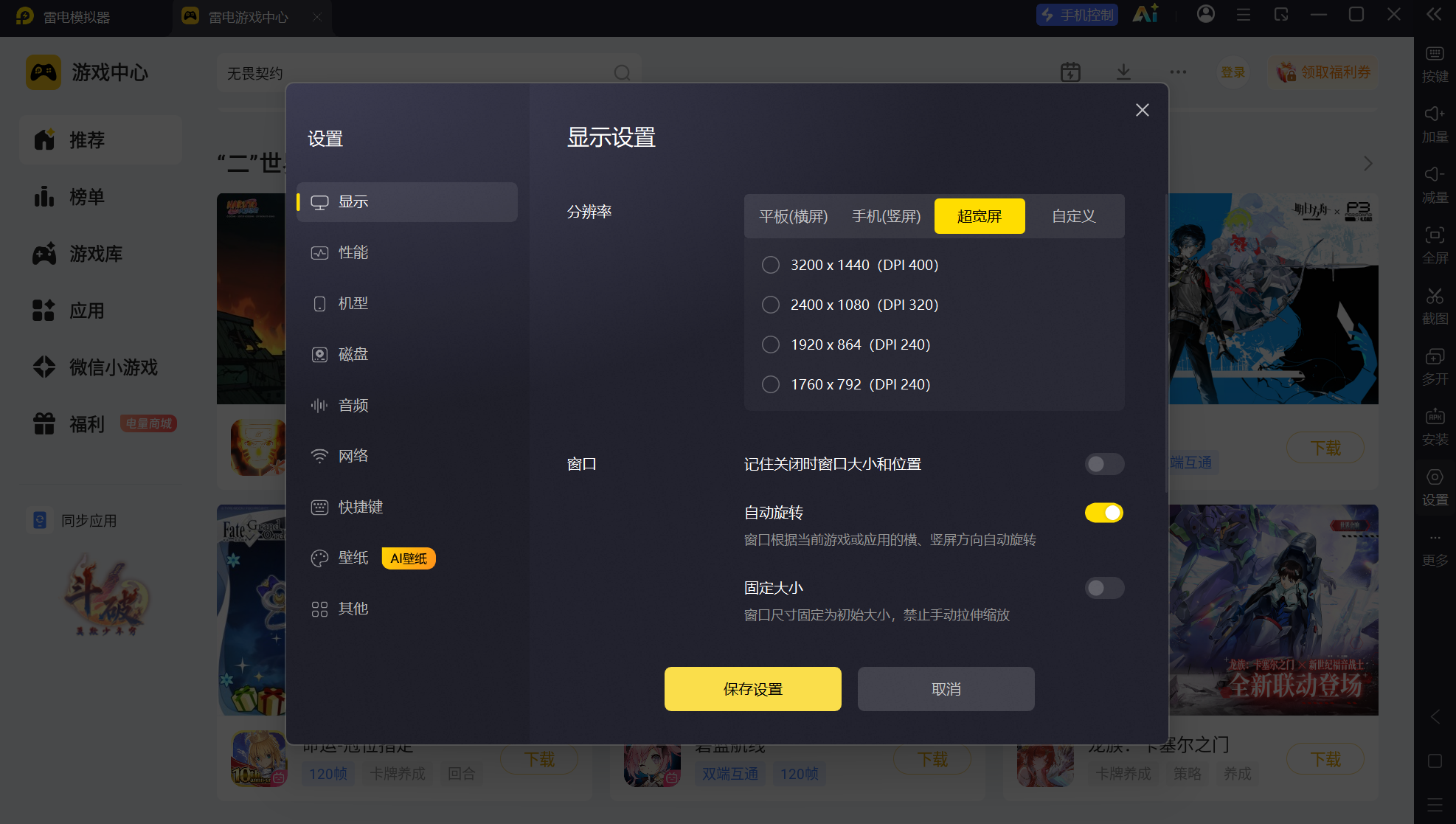Click the AI壁纸 badge
The width and height of the screenshot is (1456, 824).
tap(409, 558)
